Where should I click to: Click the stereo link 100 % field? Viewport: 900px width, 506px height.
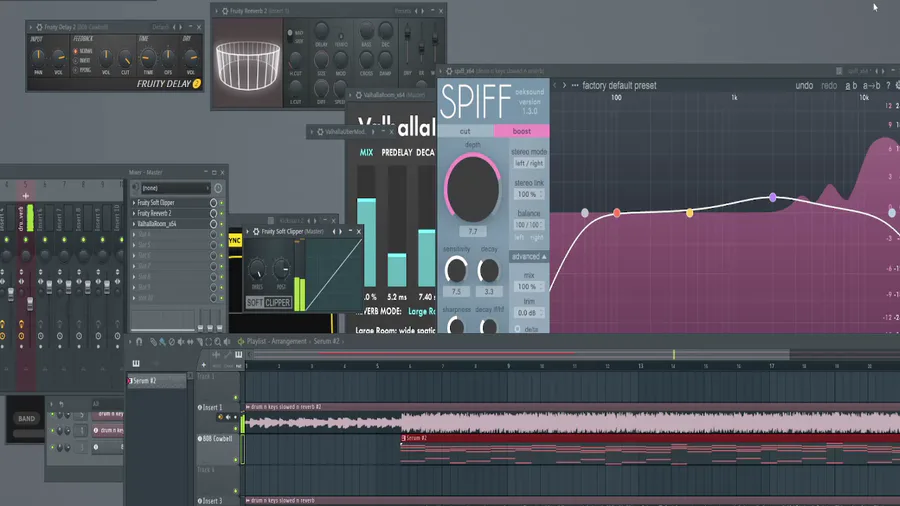point(529,194)
